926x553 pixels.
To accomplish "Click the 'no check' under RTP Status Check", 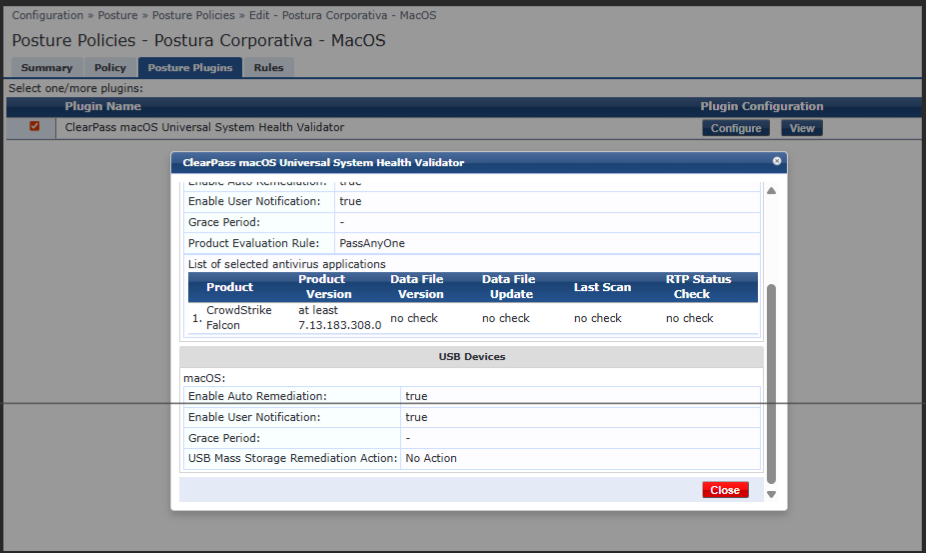I will 690,318.
